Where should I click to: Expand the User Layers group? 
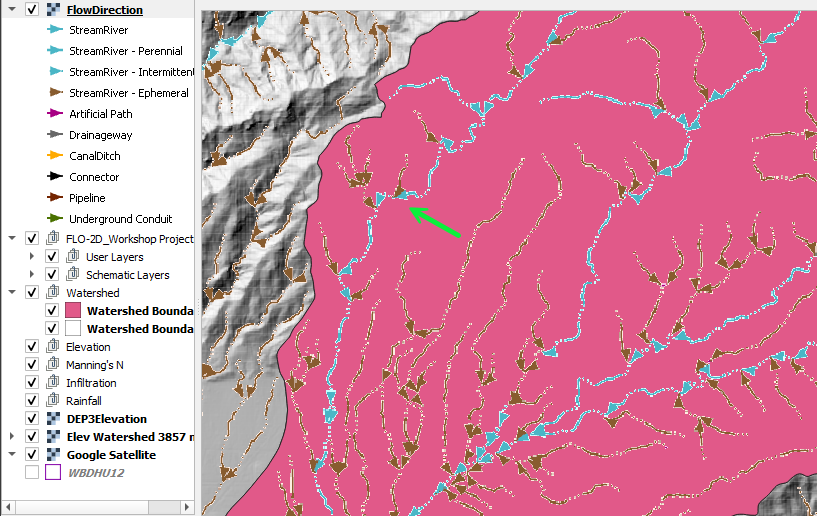pos(33,257)
